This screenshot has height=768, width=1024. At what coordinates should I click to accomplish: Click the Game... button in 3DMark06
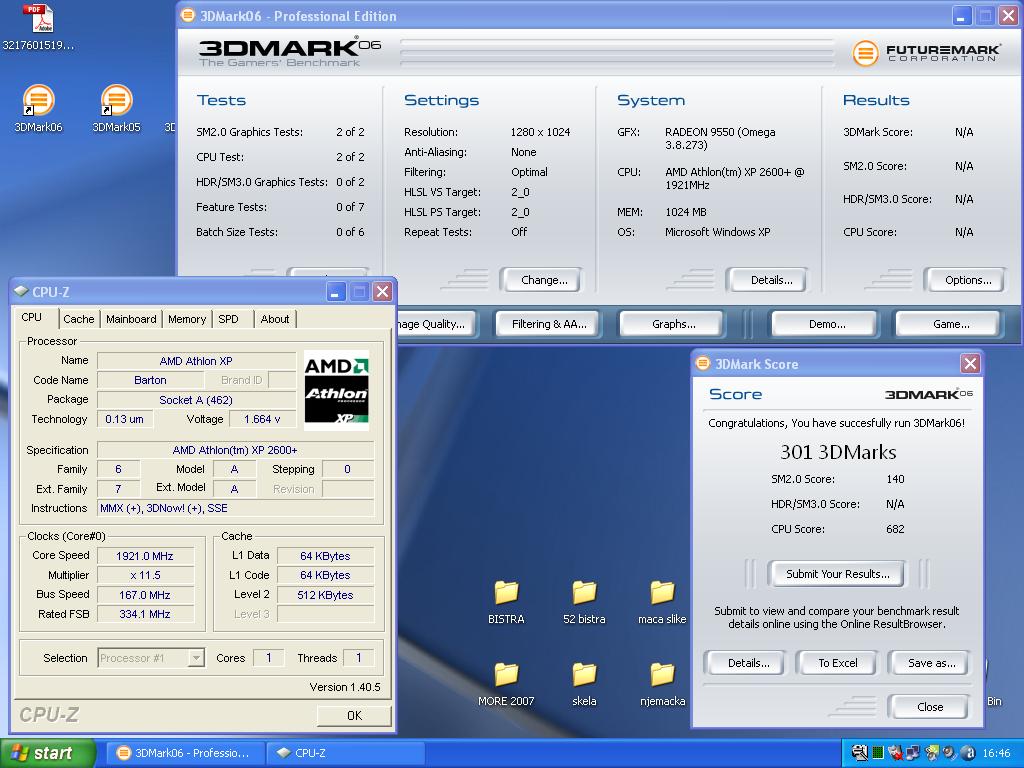click(950, 324)
